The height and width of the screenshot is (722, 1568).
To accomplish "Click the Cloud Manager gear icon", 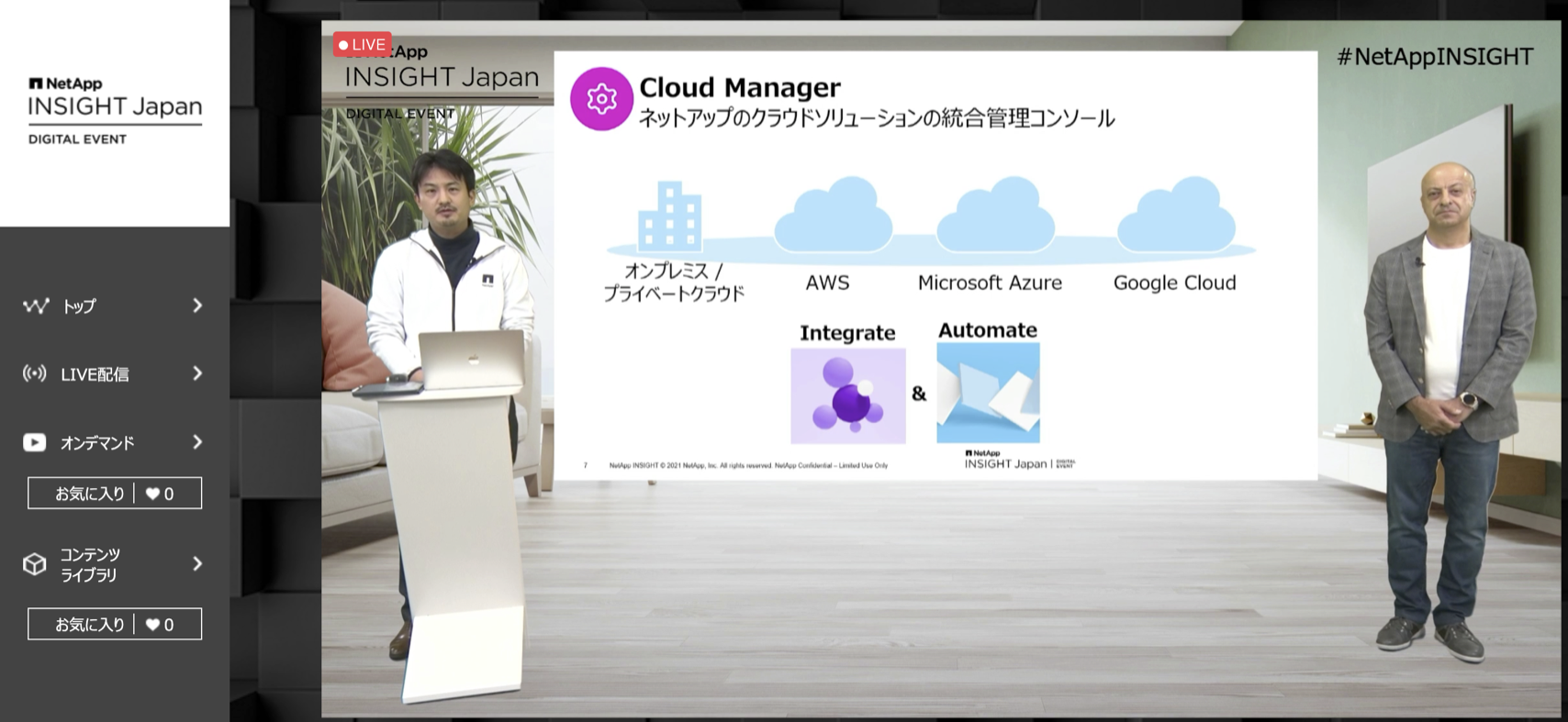I will pyautogui.click(x=601, y=98).
